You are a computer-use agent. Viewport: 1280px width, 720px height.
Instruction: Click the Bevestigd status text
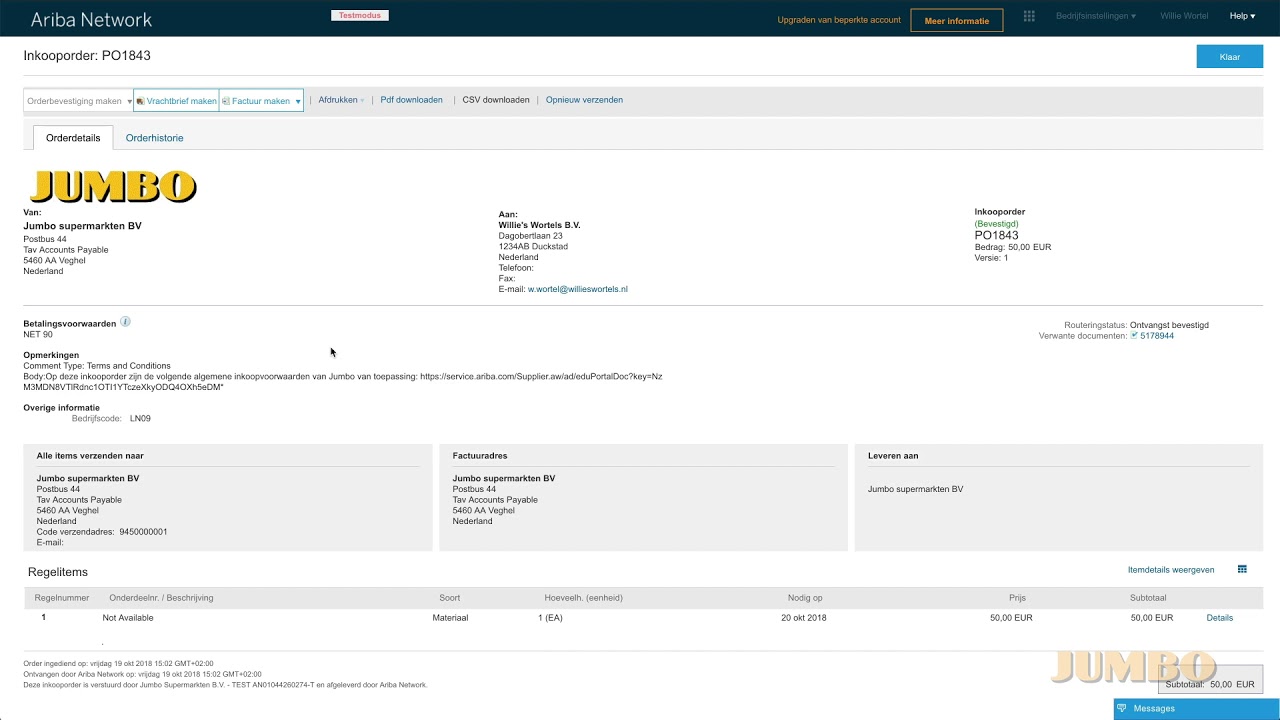[996, 224]
